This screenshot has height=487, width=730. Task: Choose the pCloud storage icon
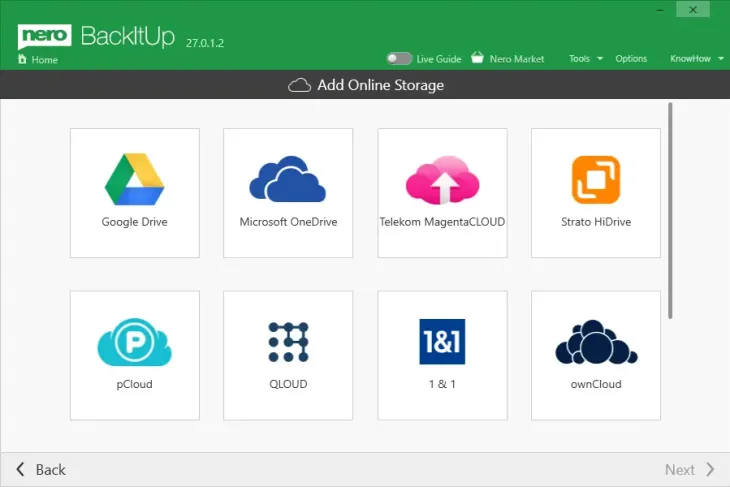135,343
